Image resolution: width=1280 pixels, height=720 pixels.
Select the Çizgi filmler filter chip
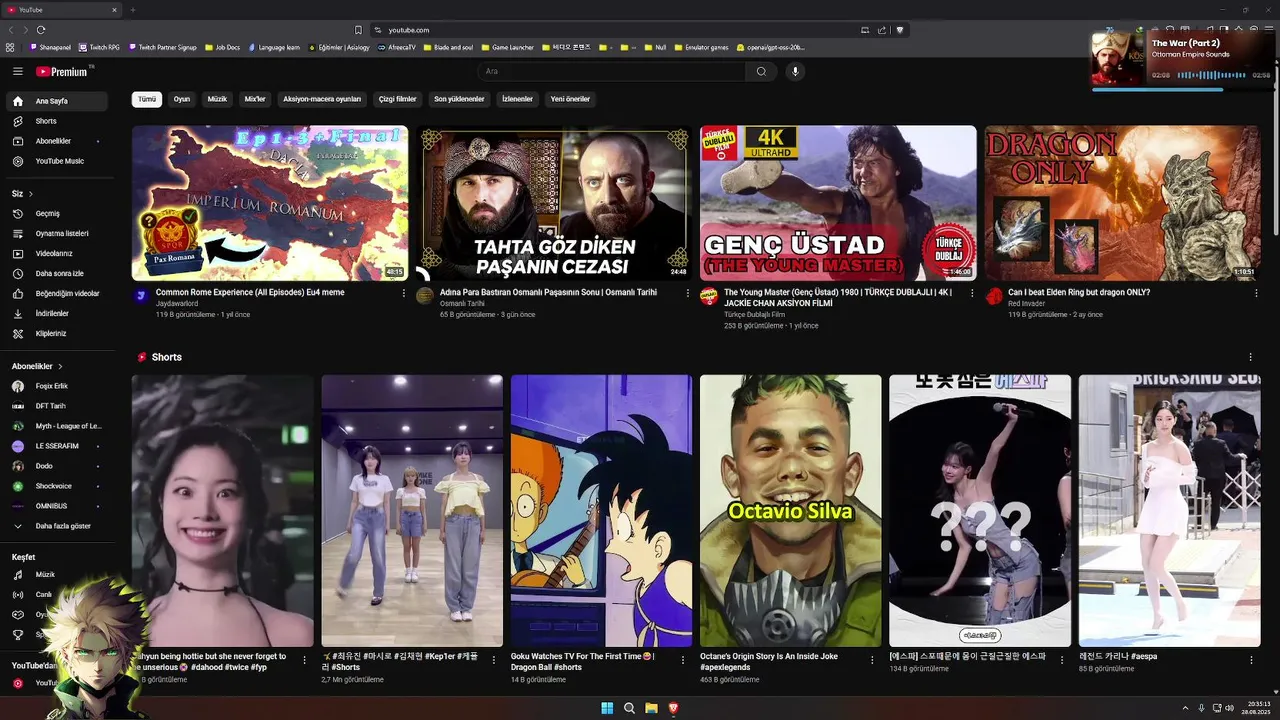[x=397, y=99]
